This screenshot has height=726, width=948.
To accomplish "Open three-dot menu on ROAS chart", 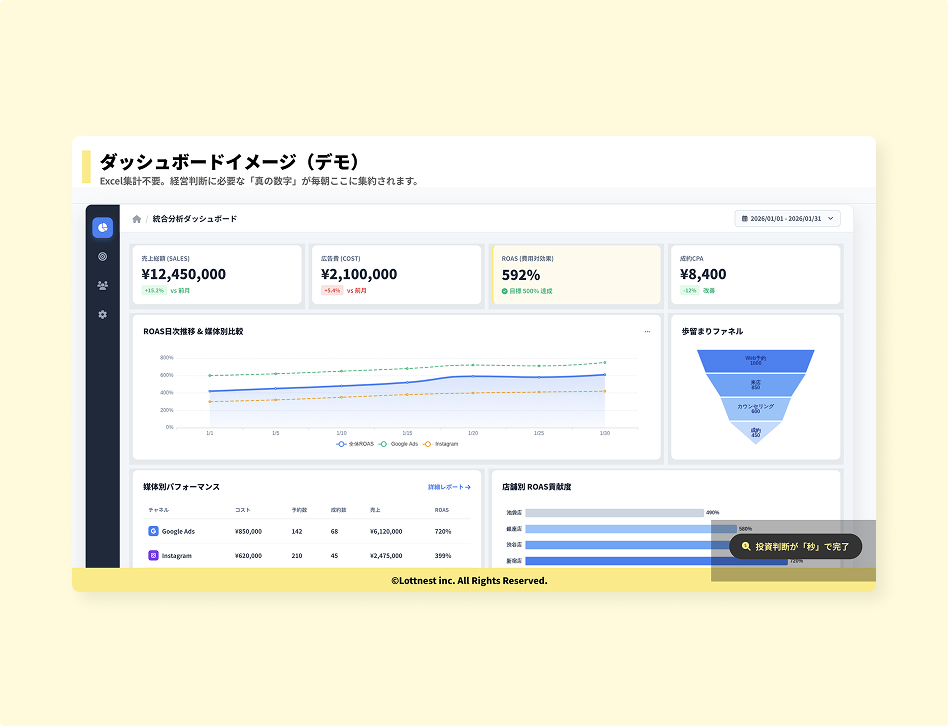I will 647,331.
